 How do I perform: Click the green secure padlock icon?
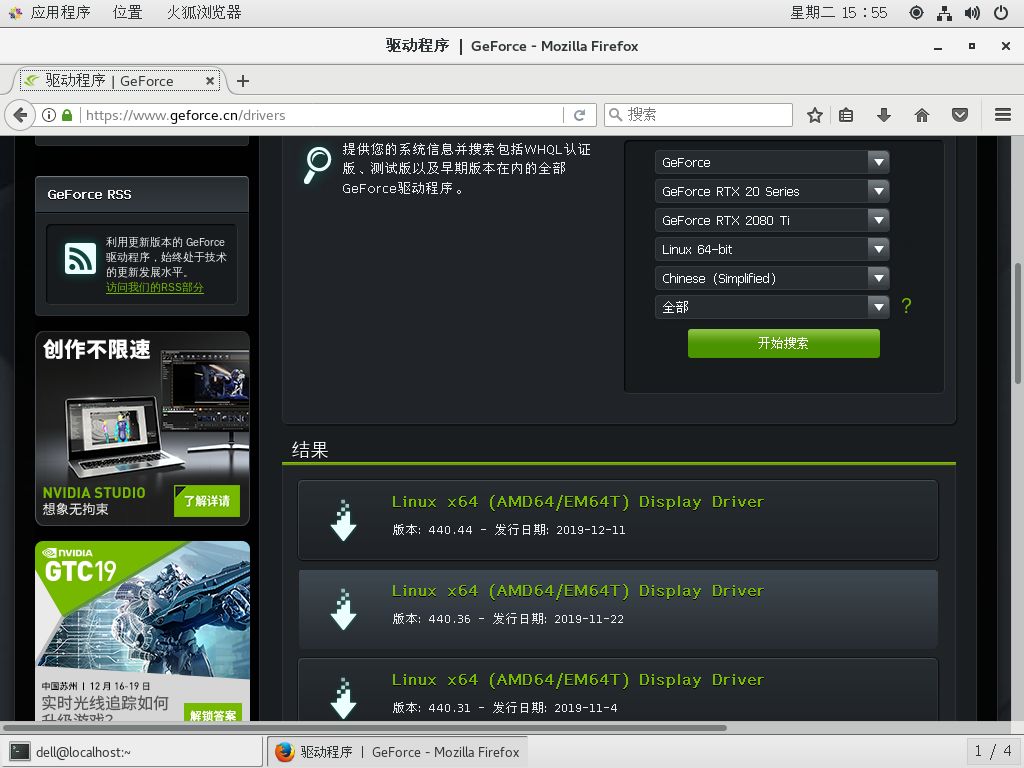point(67,116)
